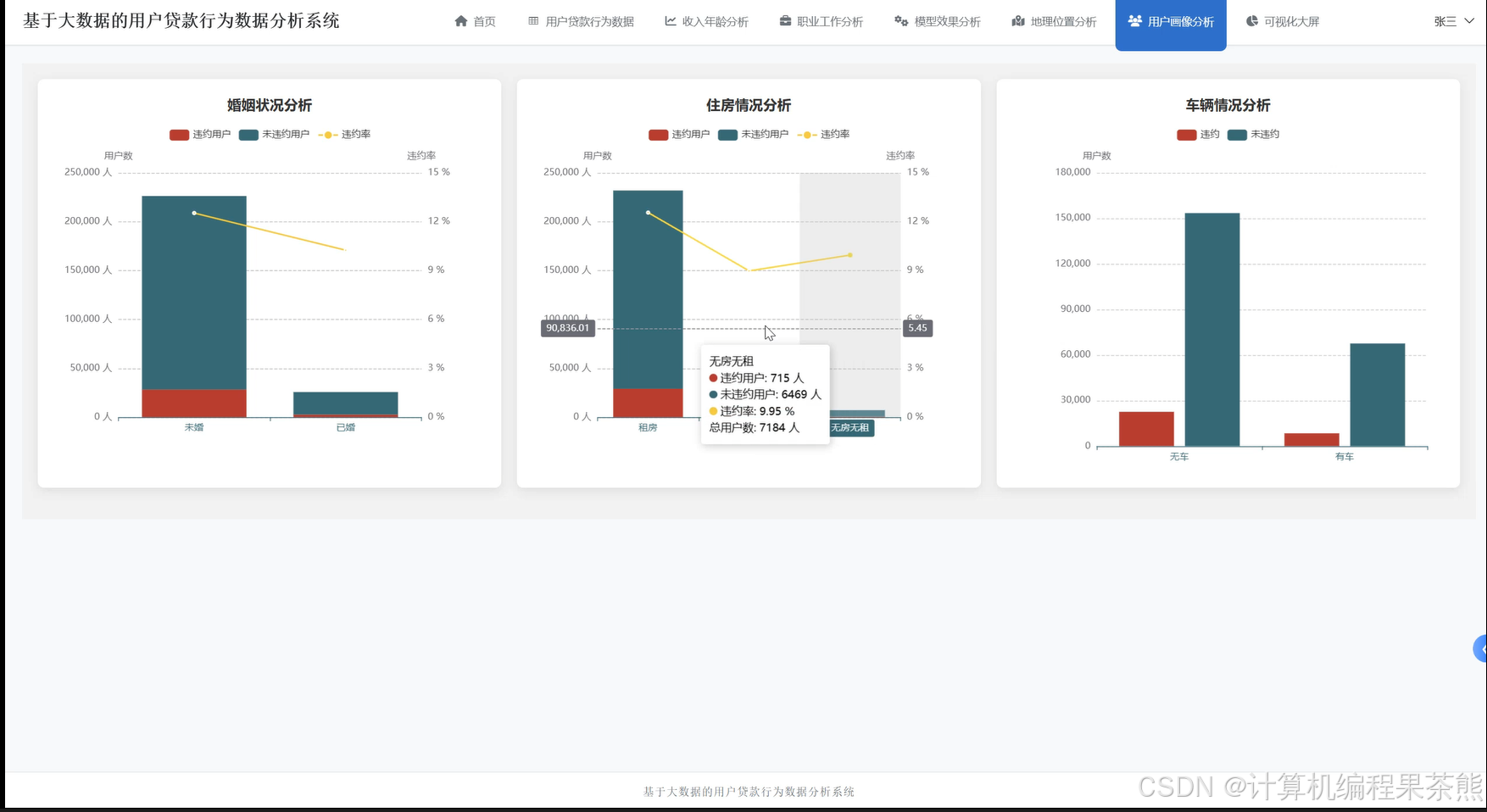Expand the 张三 user dropdown
This screenshot has height=812, width=1487.
[x=1454, y=22]
